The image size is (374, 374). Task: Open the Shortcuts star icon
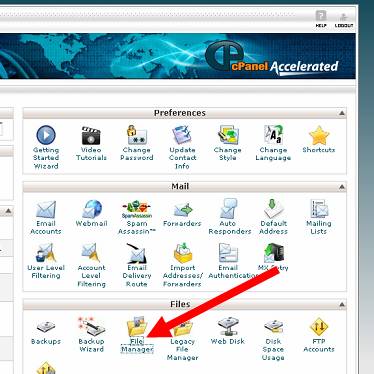point(319,135)
